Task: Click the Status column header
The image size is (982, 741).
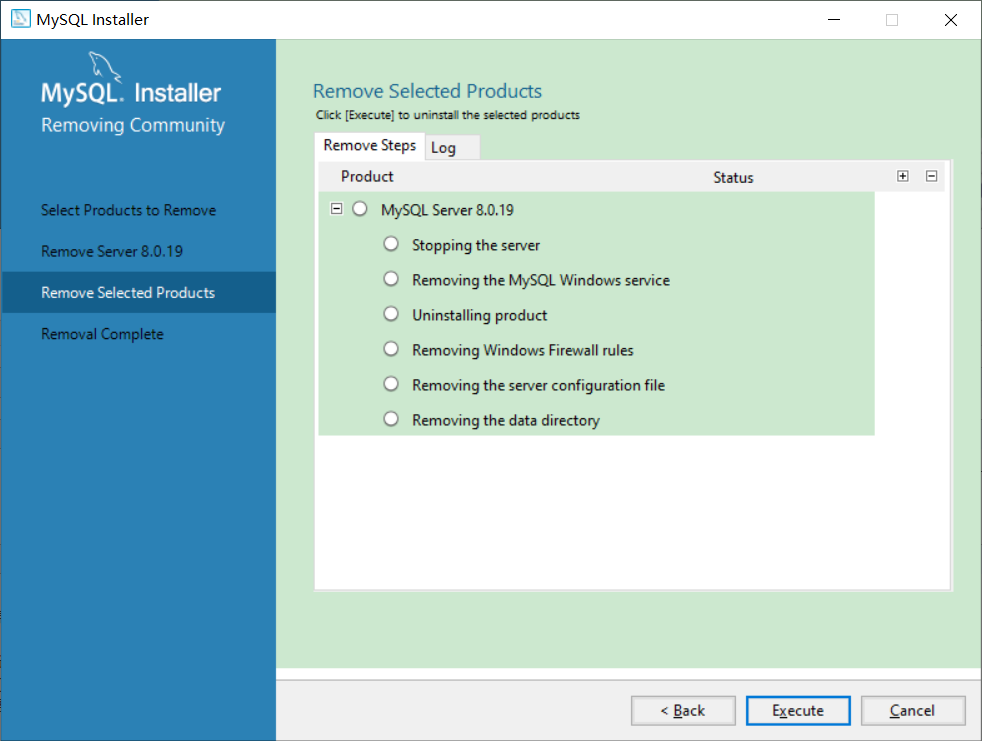Action: coord(733,177)
